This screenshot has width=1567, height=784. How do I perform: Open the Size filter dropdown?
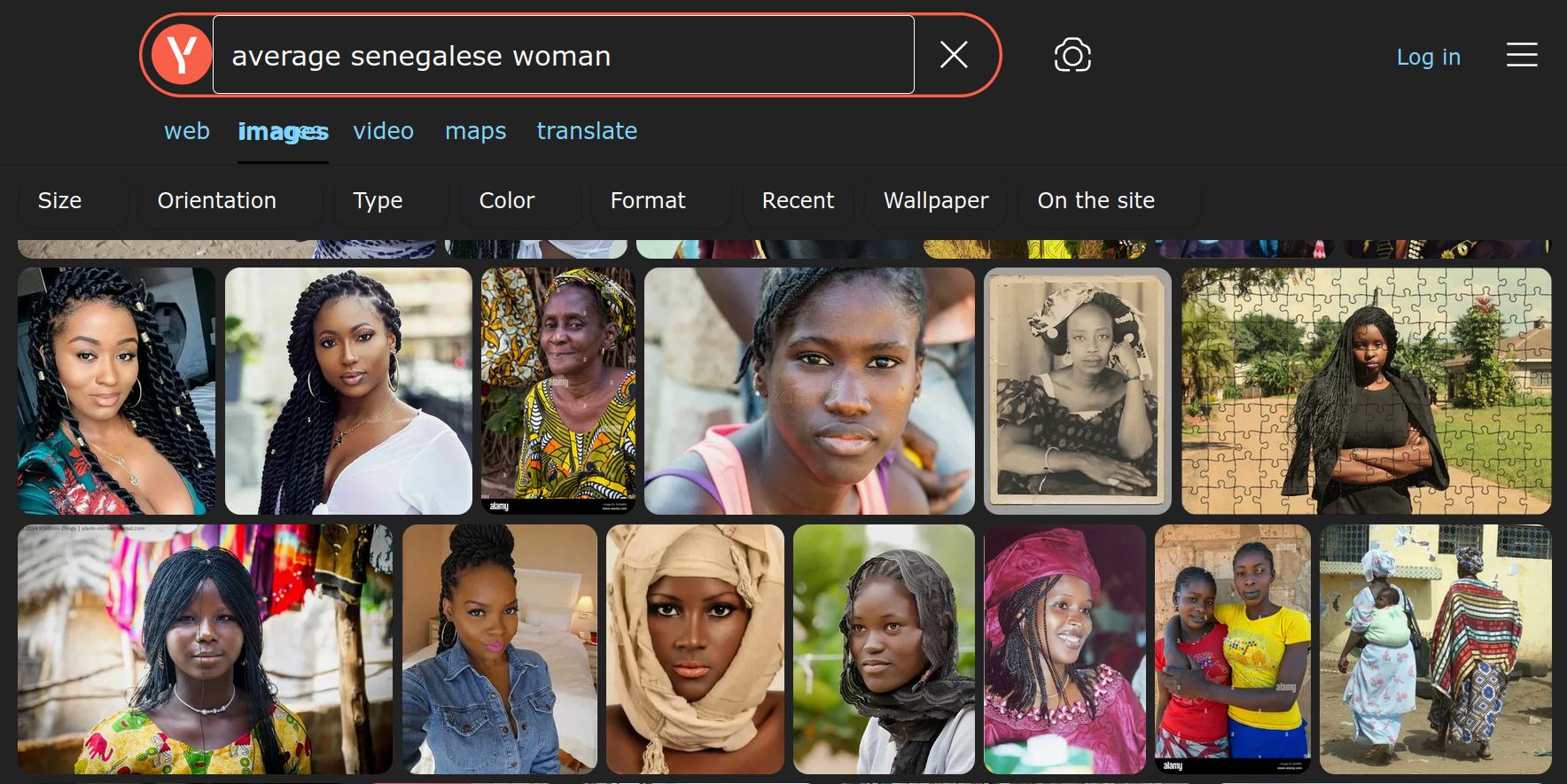click(x=73, y=201)
